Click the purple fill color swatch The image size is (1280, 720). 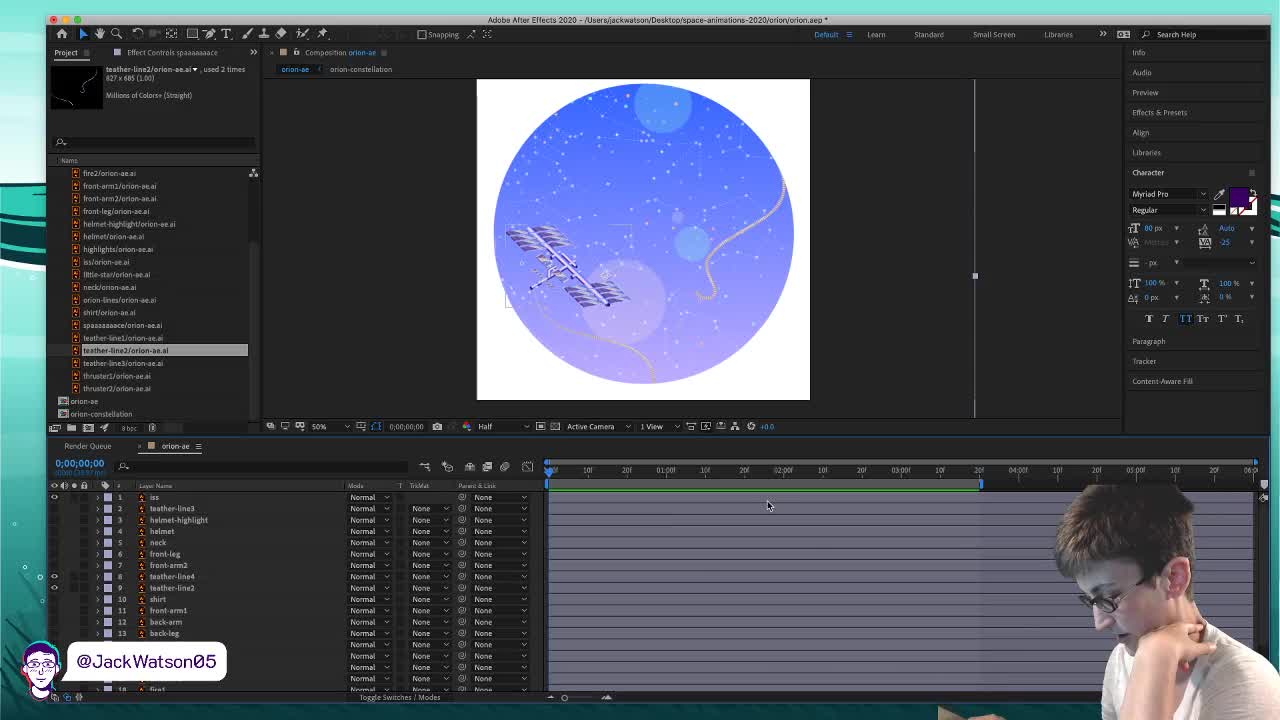coord(1238,197)
